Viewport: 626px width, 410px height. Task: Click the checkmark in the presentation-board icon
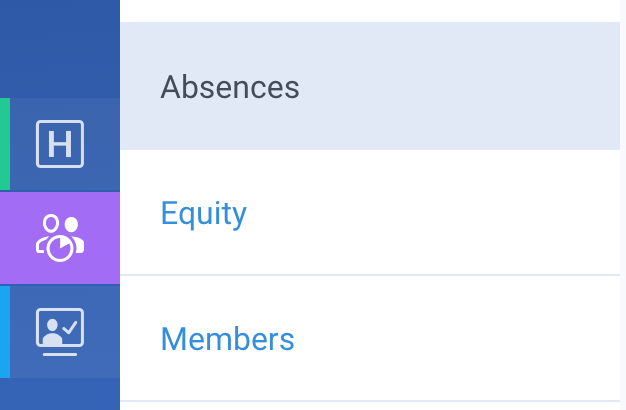70,328
